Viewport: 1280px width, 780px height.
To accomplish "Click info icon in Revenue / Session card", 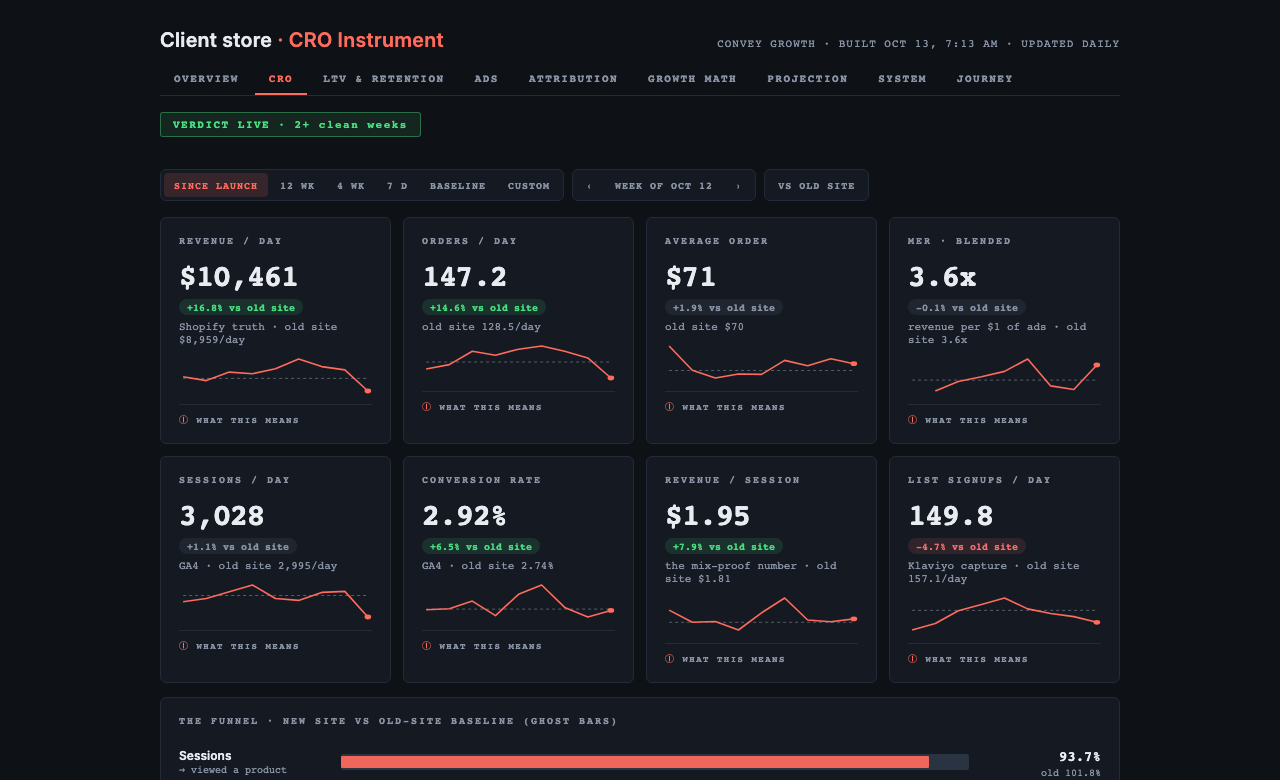I will [x=669, y=659].
